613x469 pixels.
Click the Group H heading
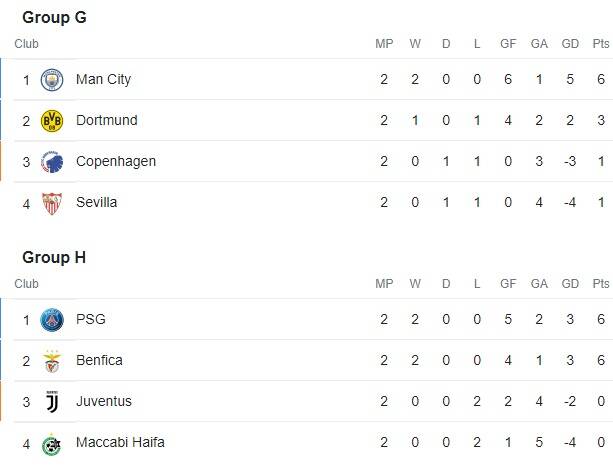tap(54, 258)
